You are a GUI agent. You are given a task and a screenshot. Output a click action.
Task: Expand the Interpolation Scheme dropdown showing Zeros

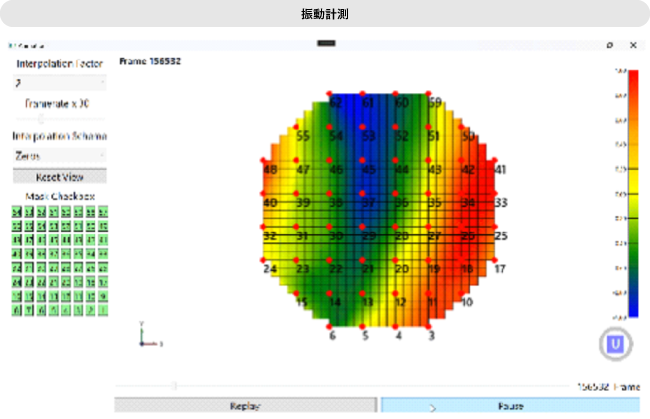click(x=60, y=155)
